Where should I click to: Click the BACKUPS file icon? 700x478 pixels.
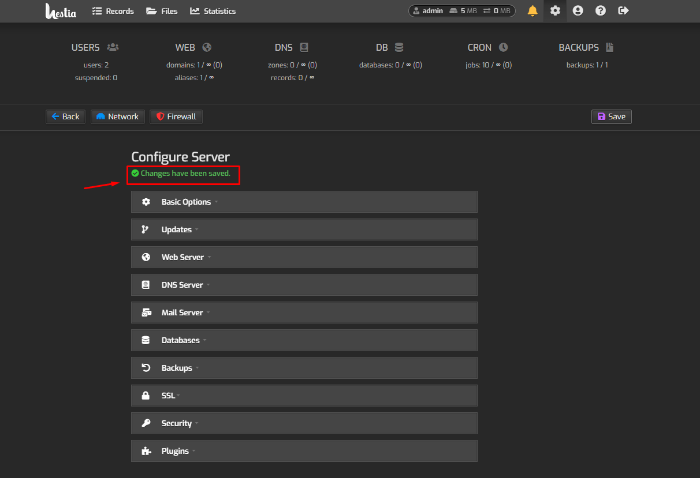[609, 47]
